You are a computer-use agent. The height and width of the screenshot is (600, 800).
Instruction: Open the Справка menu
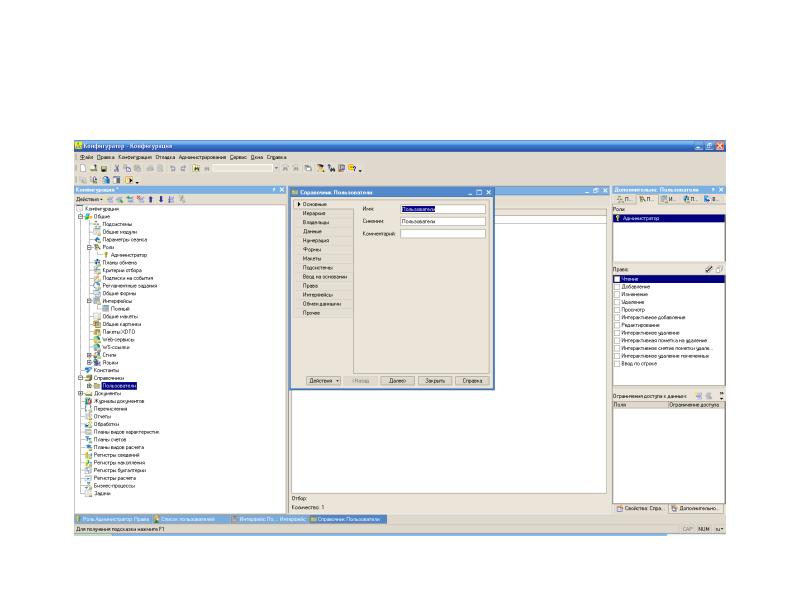(x=277, y=157)
